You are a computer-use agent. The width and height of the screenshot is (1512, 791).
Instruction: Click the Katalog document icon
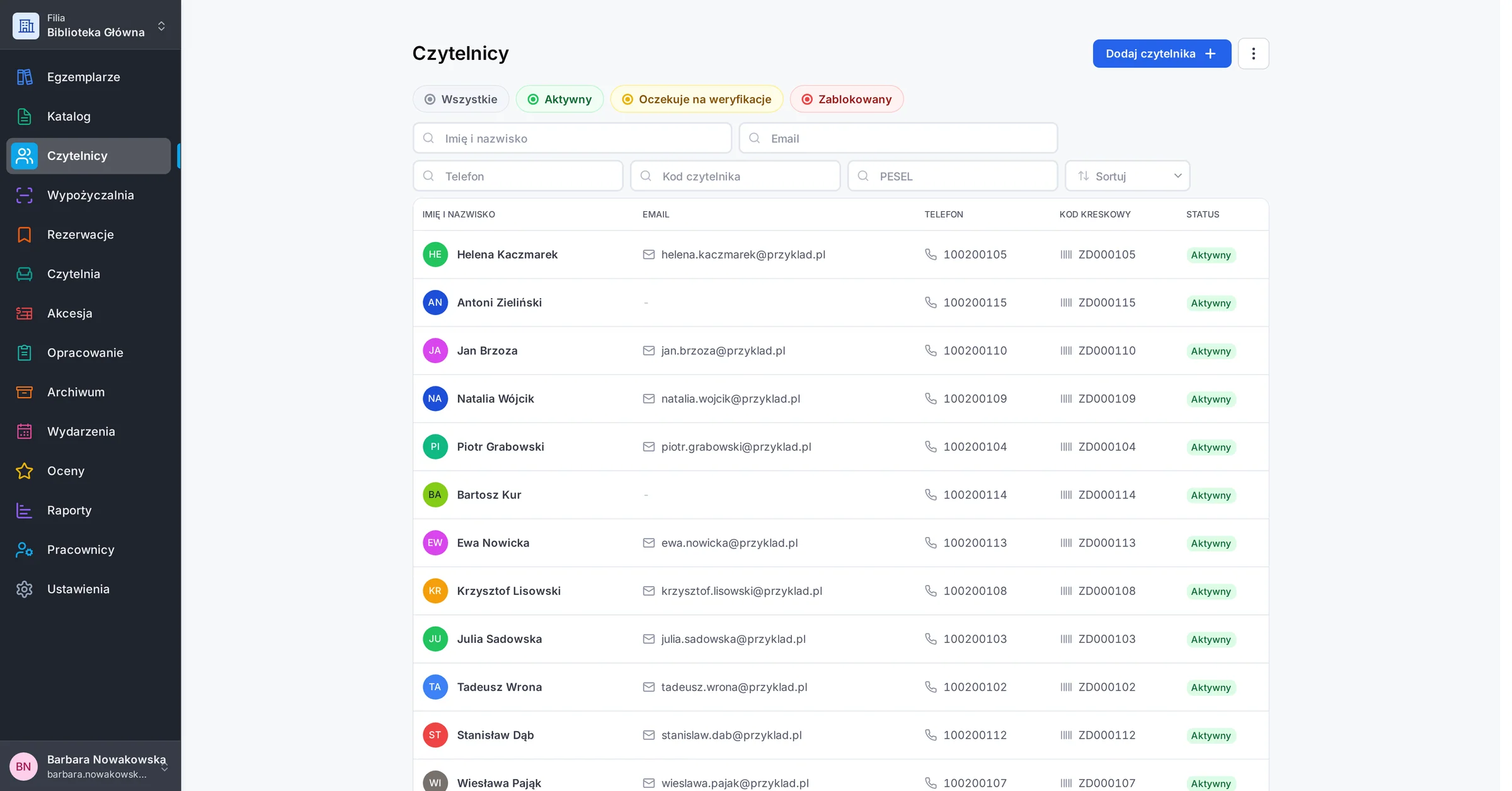(24, 117)
